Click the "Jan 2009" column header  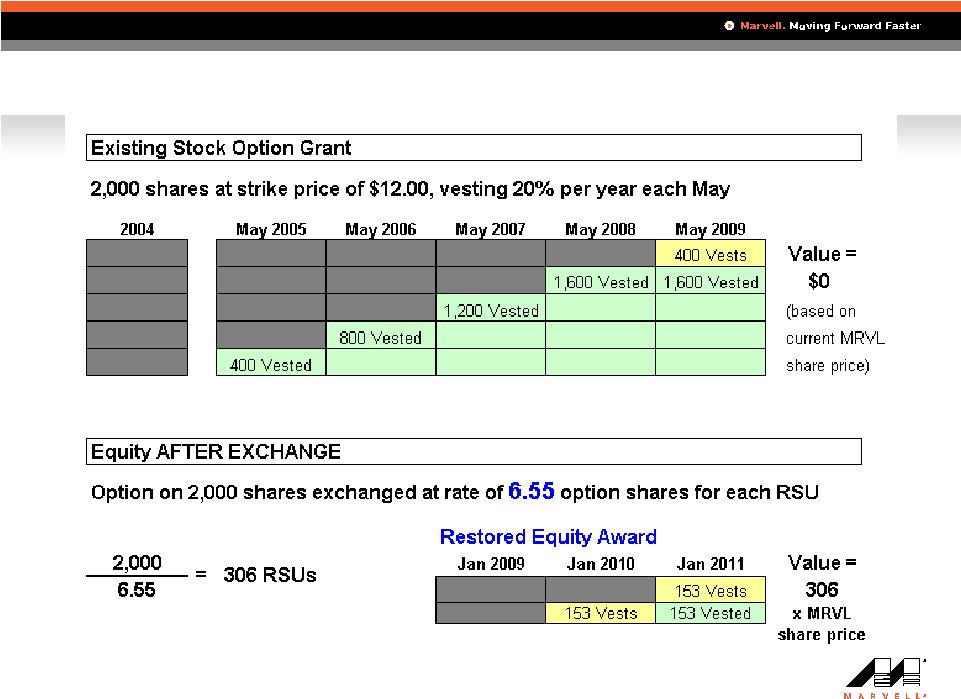[x=490, y=564]
